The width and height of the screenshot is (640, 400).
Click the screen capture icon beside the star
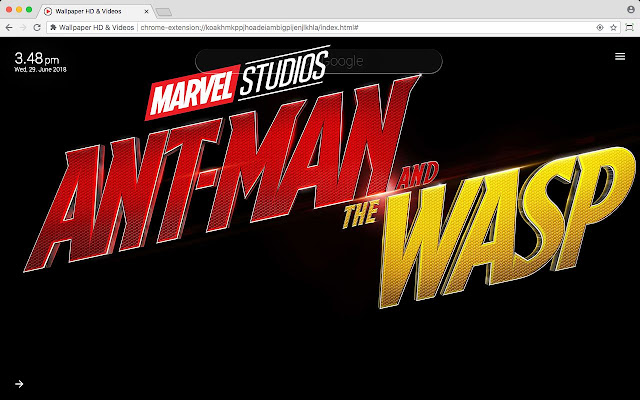[630, 28]
